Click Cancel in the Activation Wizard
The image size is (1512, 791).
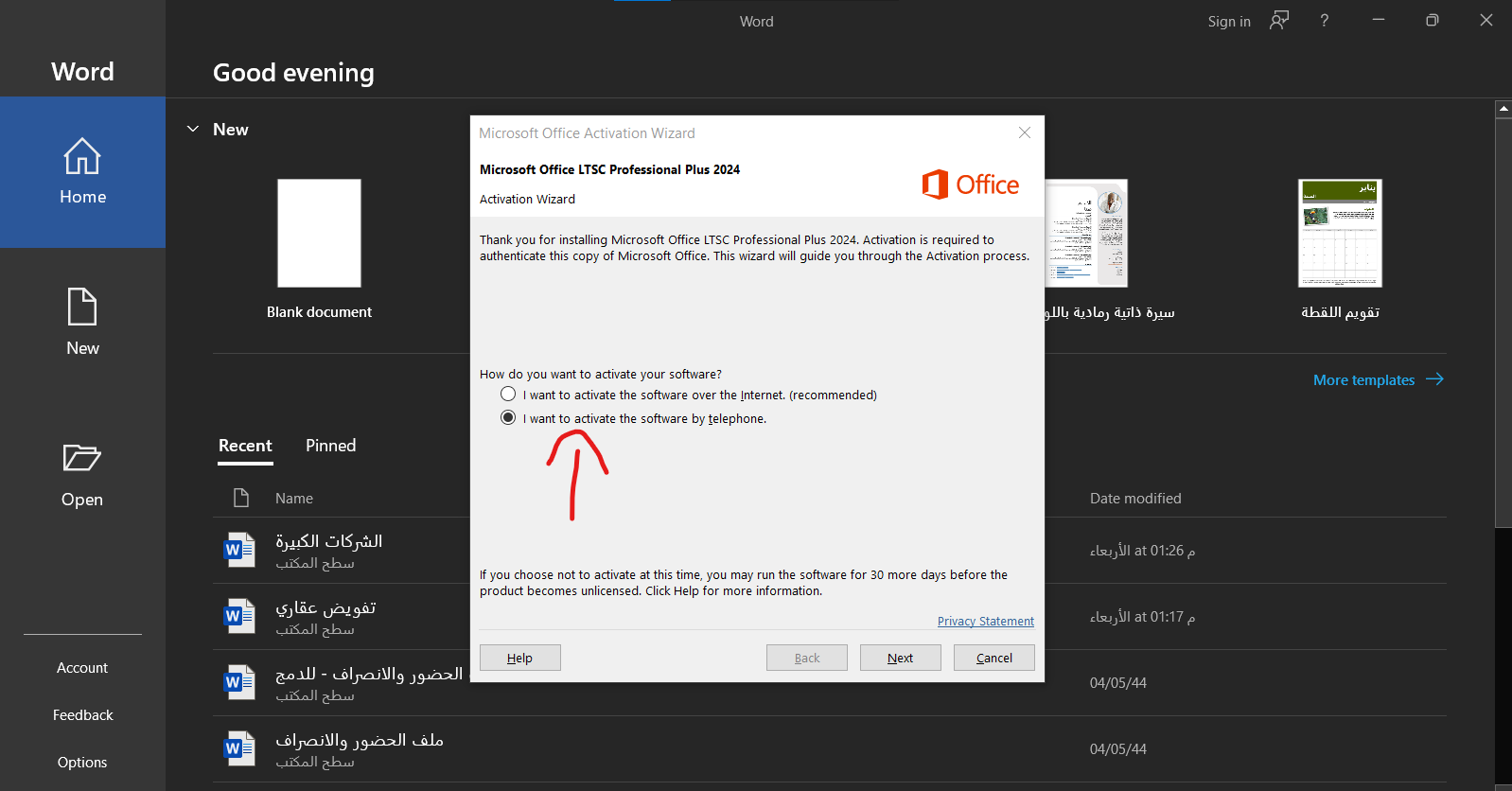coord(993,658)
